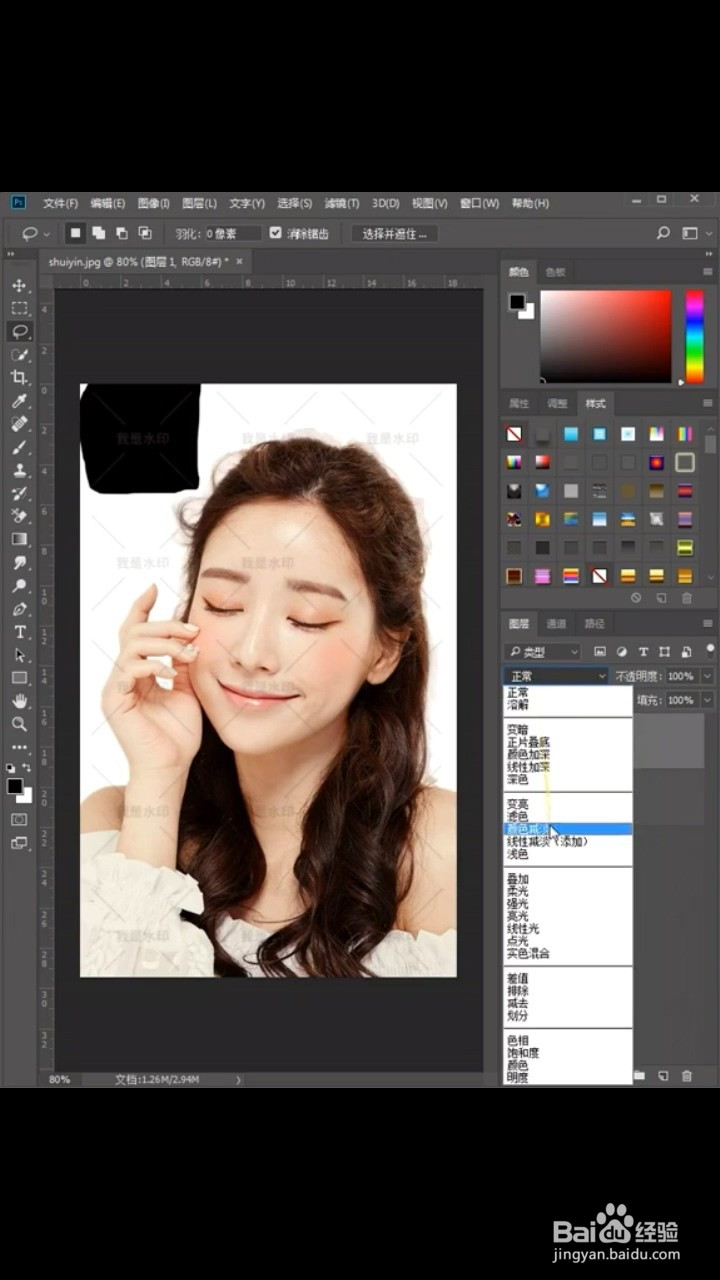Expand the 不透明度 opacity dropdown arrow

pyautogui.click(x=707, y=676)
